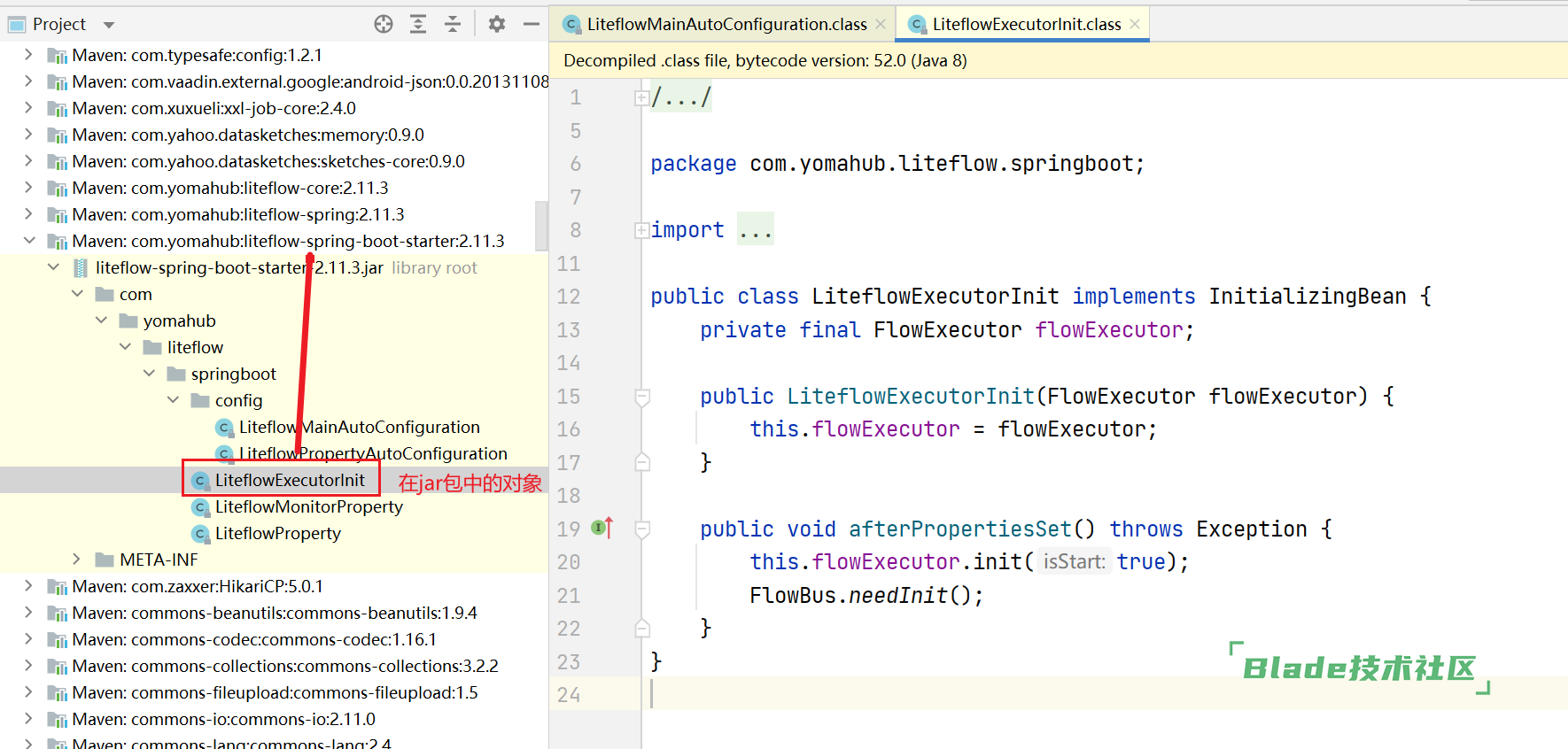
Task: Click the jar archive icon for liteflow-spring-boot-starter
Action: pyautogui.click(x=81, y=267)
